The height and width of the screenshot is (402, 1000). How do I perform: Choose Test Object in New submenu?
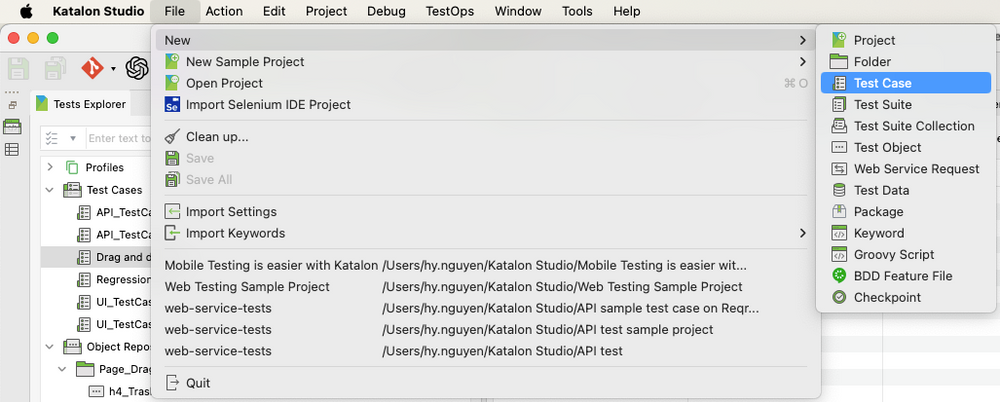(906, 147)
